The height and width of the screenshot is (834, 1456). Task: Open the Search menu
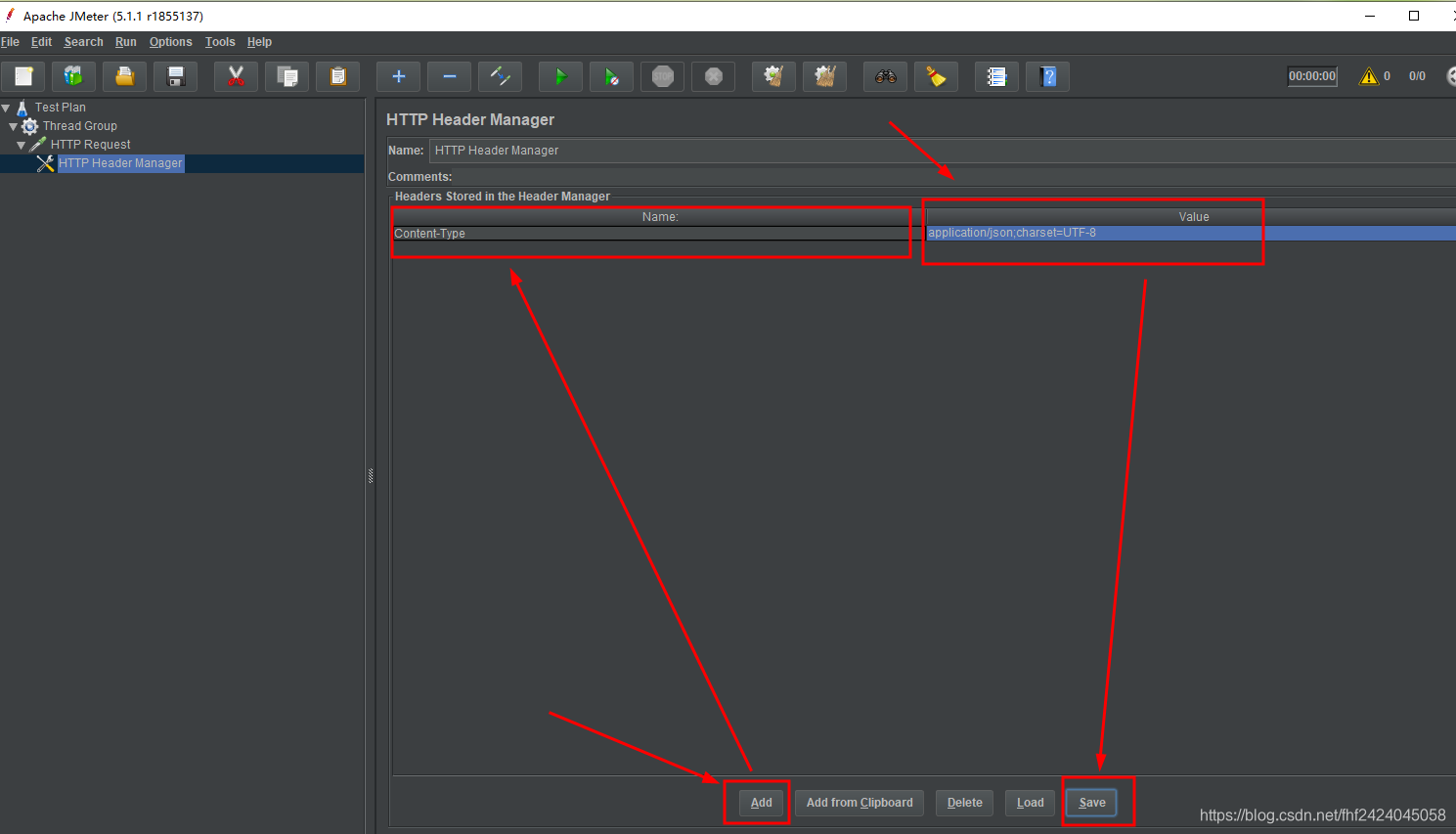coord(83,42)
